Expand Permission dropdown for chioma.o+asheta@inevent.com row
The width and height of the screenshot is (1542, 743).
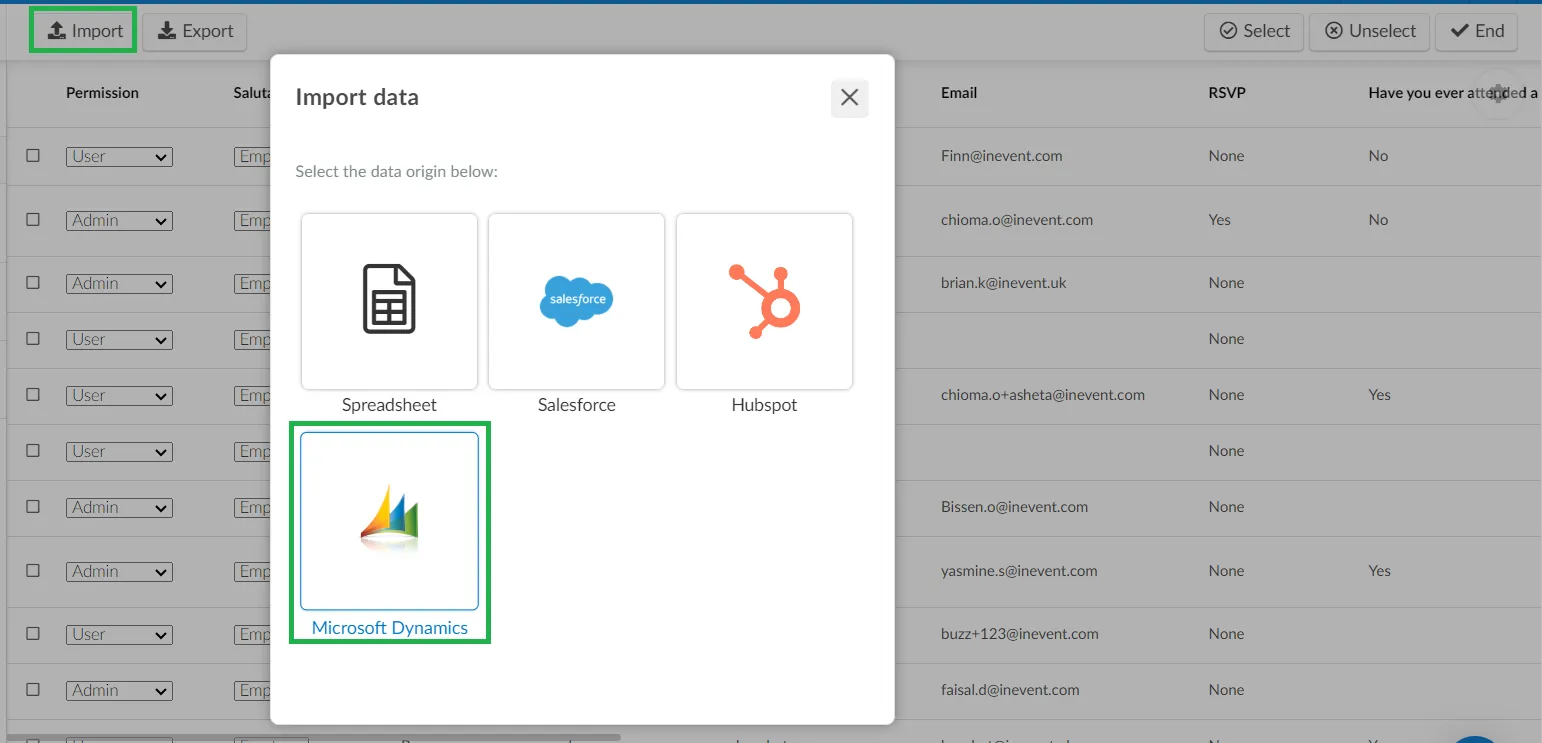click(x=119, y=396)
